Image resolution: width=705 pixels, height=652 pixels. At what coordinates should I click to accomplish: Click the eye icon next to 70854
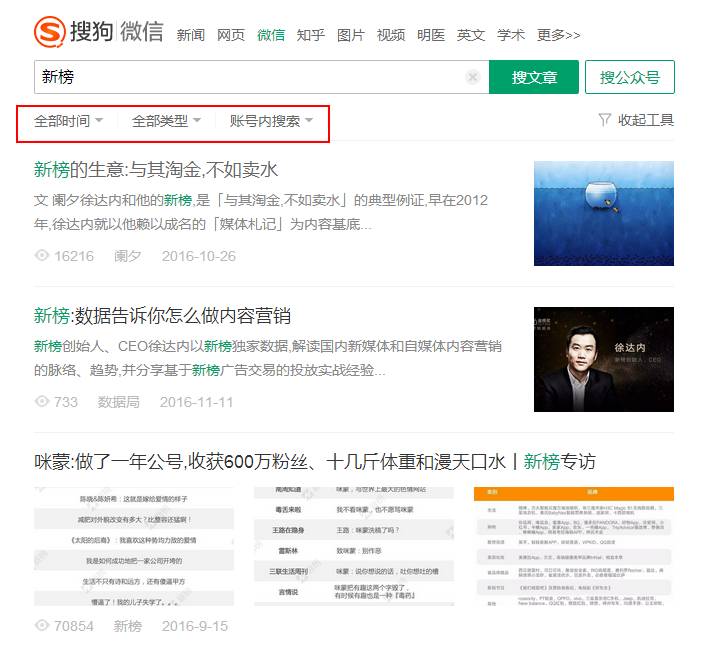click(42, 626)
